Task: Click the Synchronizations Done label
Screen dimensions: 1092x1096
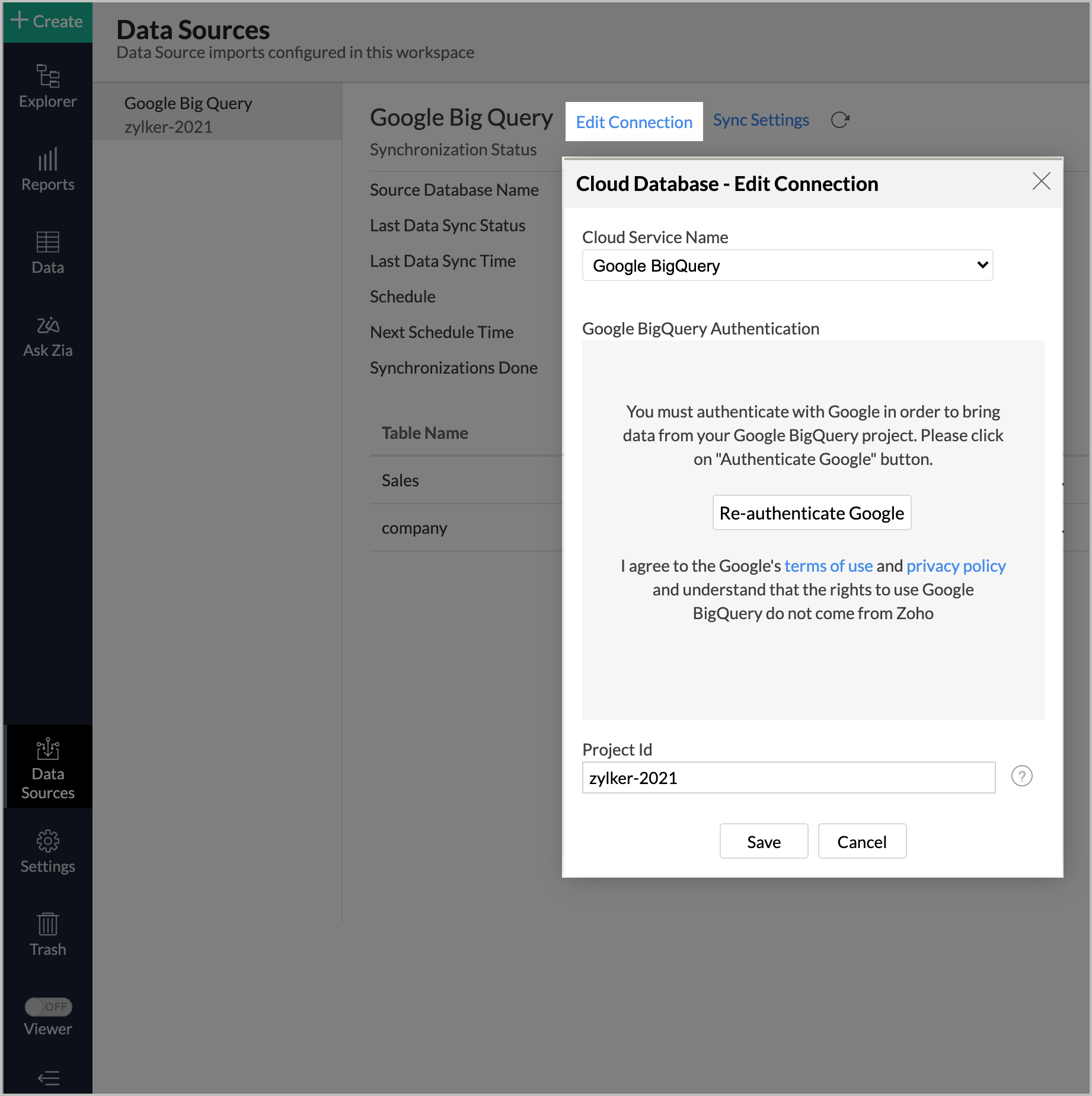Action: click(x=454, y=368)
